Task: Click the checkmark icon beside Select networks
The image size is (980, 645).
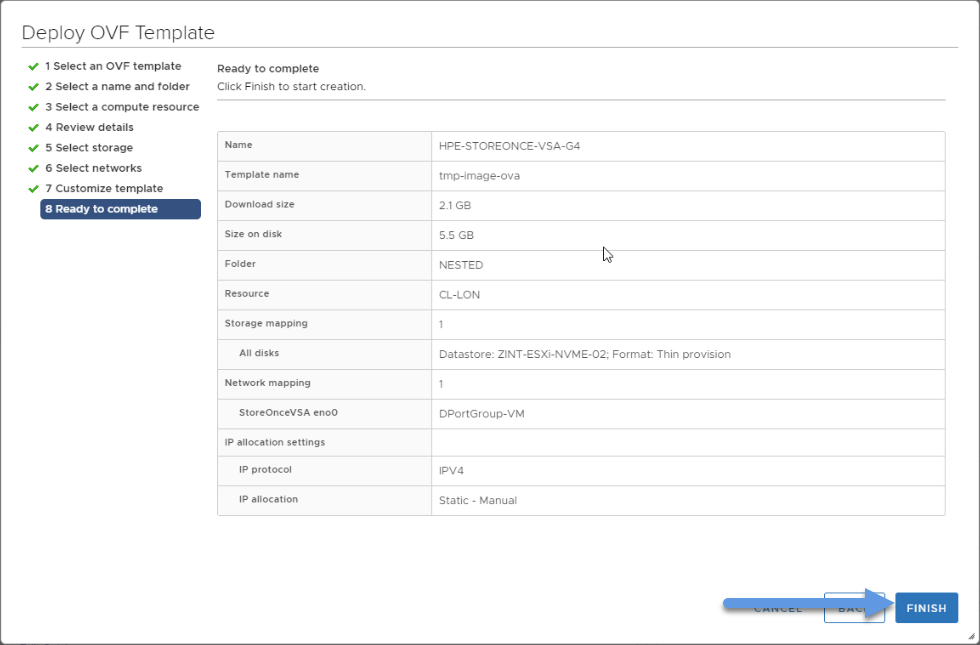Action: coord(34,169)
